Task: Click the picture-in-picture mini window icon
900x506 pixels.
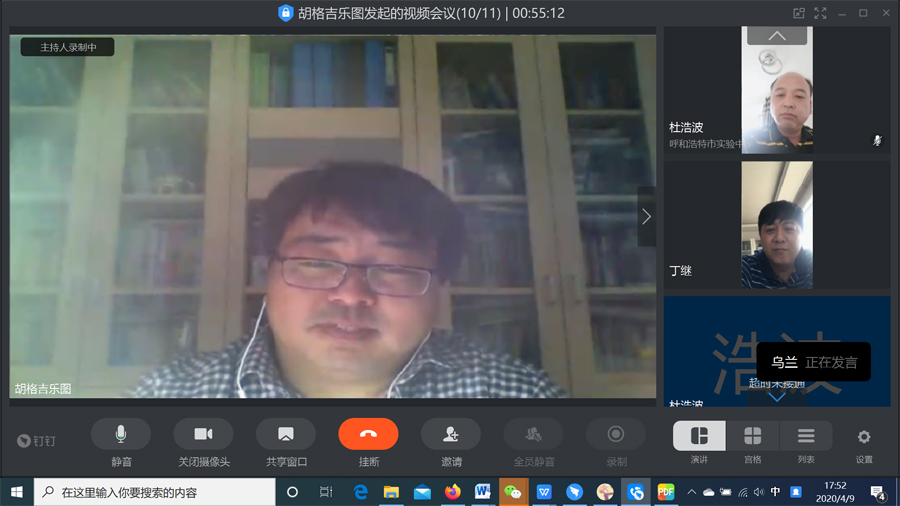Action: 799,13
